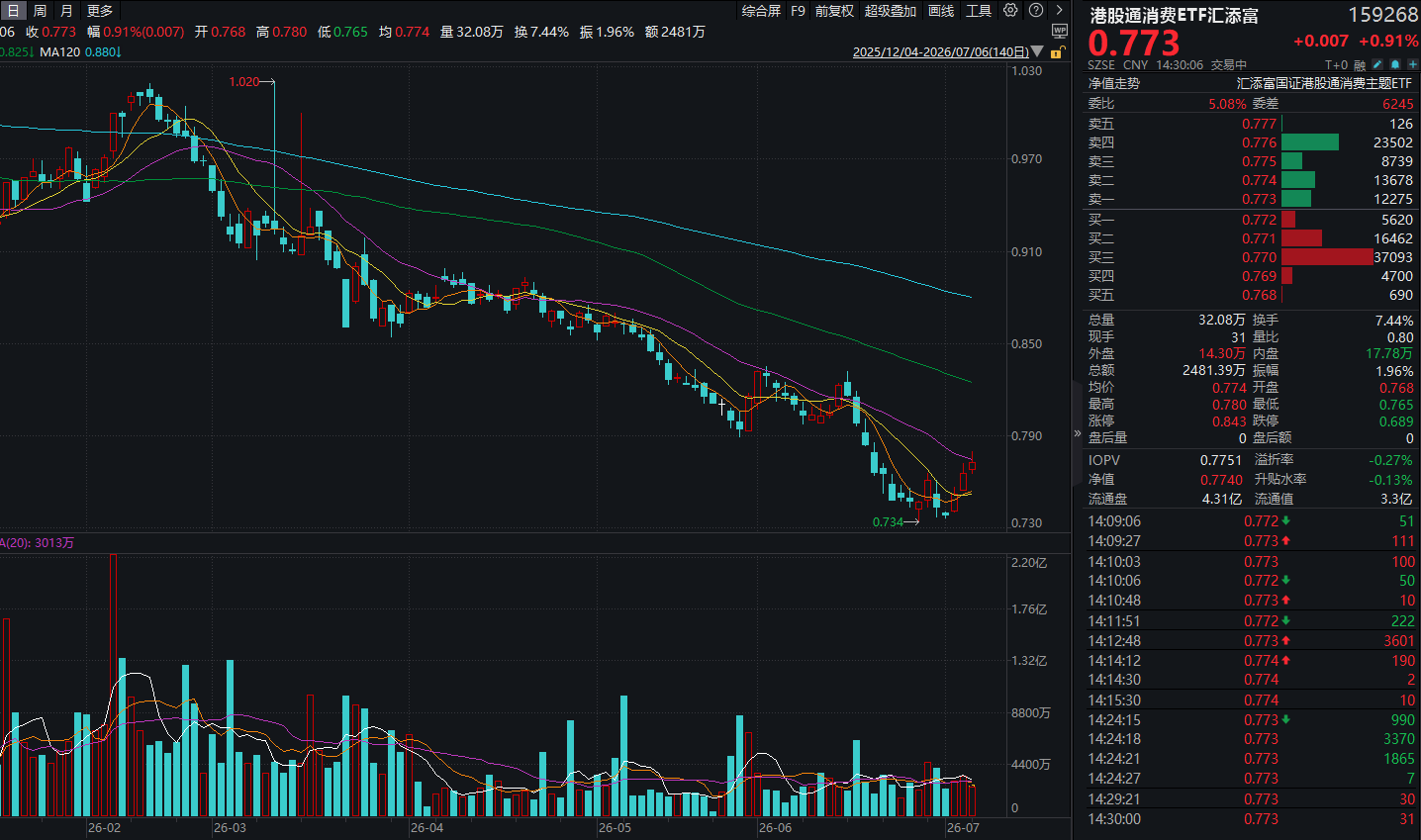The image size is (1421, 840).
Task: Open 净值走势 net value trend link
Action: point(1114,83)
